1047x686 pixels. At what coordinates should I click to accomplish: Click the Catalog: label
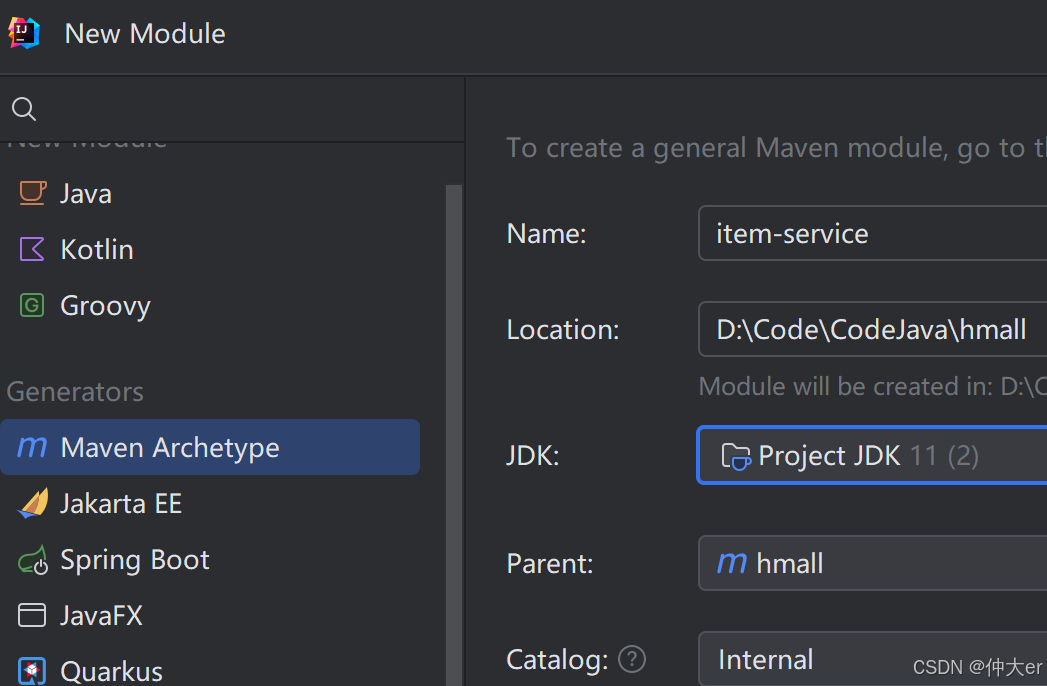[558, 660]
